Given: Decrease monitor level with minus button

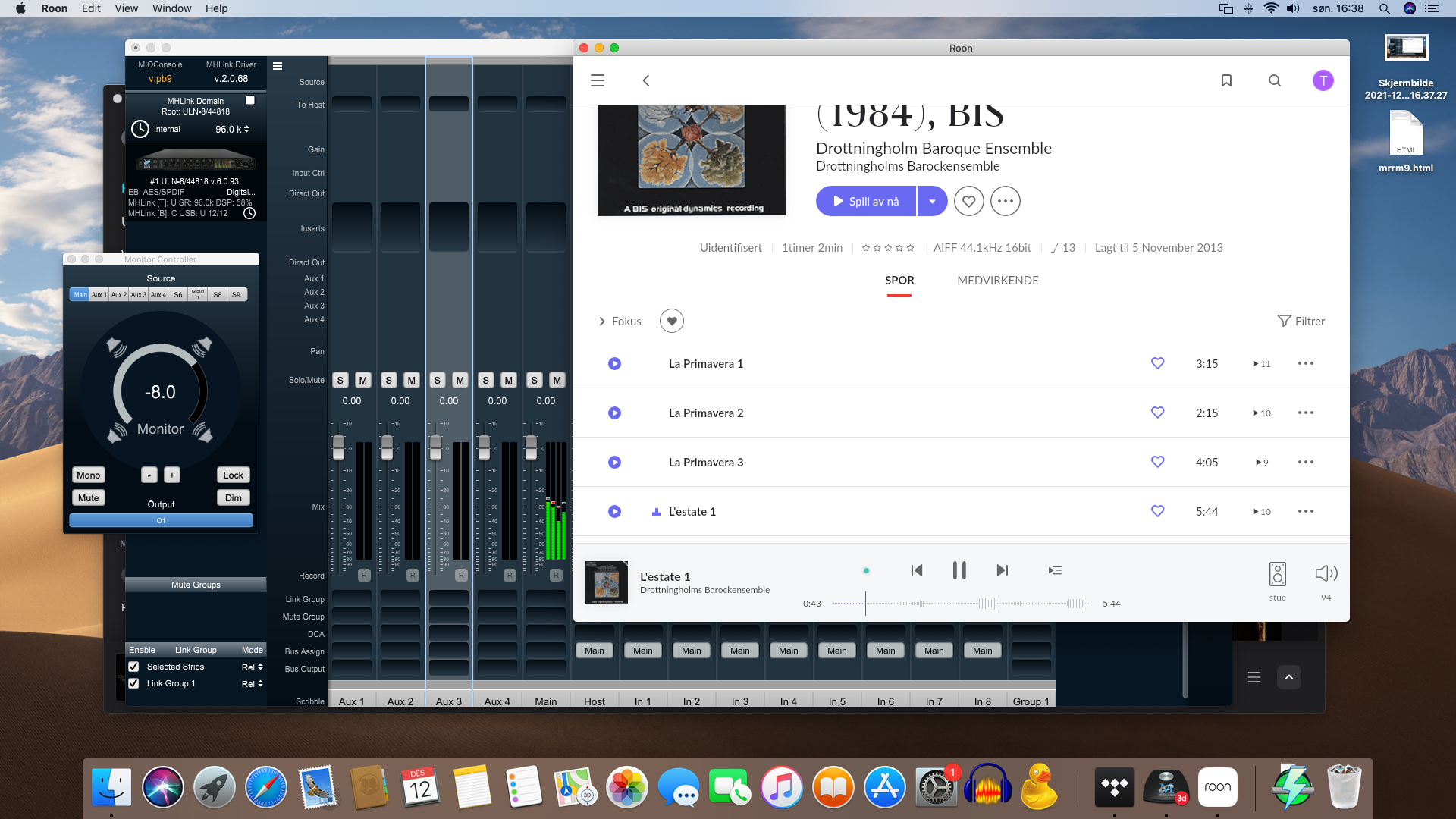Looking at the screenshot, I should 149,475.
